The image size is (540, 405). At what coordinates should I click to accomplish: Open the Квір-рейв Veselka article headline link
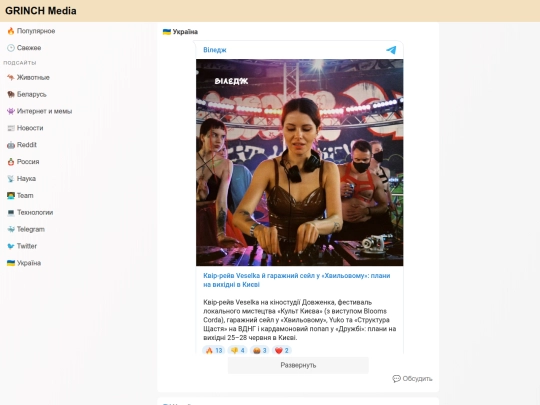[297, 280]
